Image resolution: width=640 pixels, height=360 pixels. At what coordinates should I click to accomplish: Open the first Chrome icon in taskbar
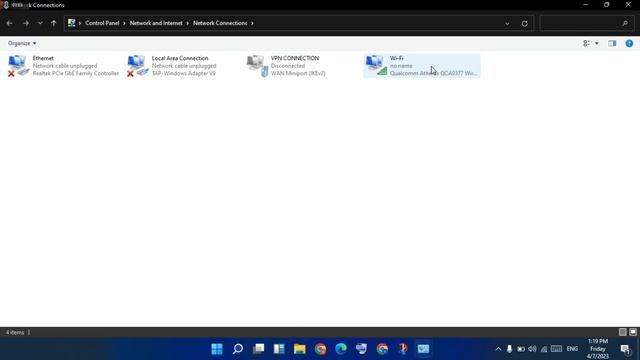point(320,349)
